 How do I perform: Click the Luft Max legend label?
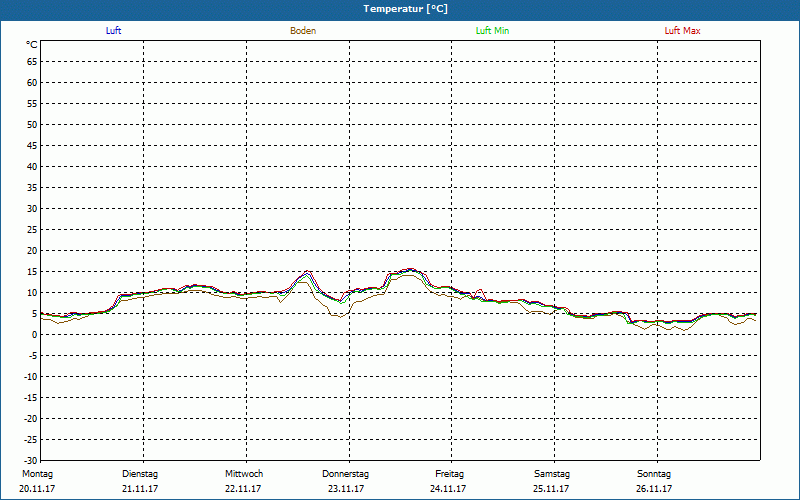(682, 31)
